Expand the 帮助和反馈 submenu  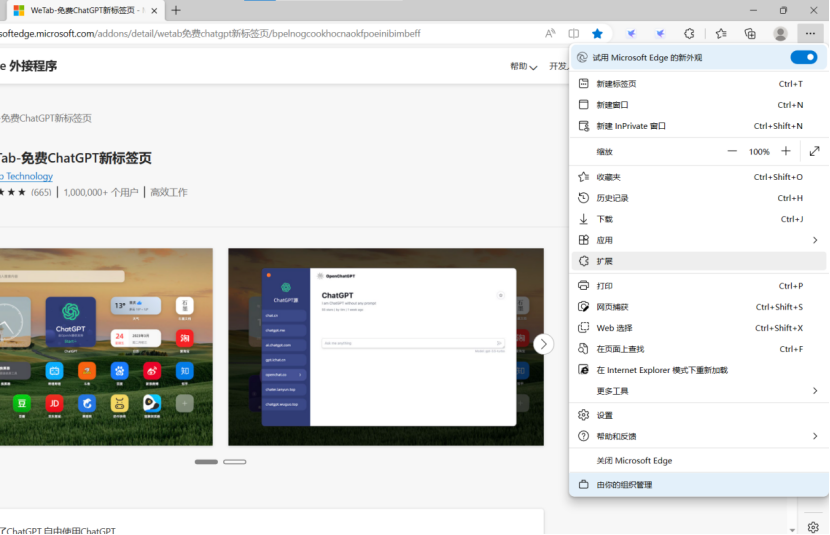coord(699,437)
